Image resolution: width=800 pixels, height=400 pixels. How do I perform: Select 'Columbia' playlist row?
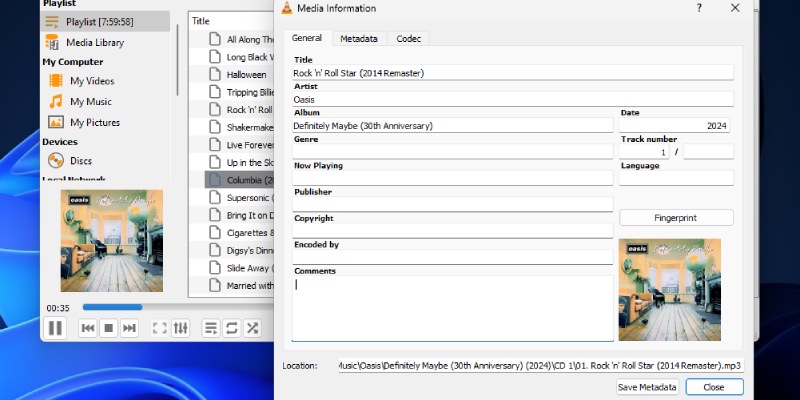click(x=240, y=180)
